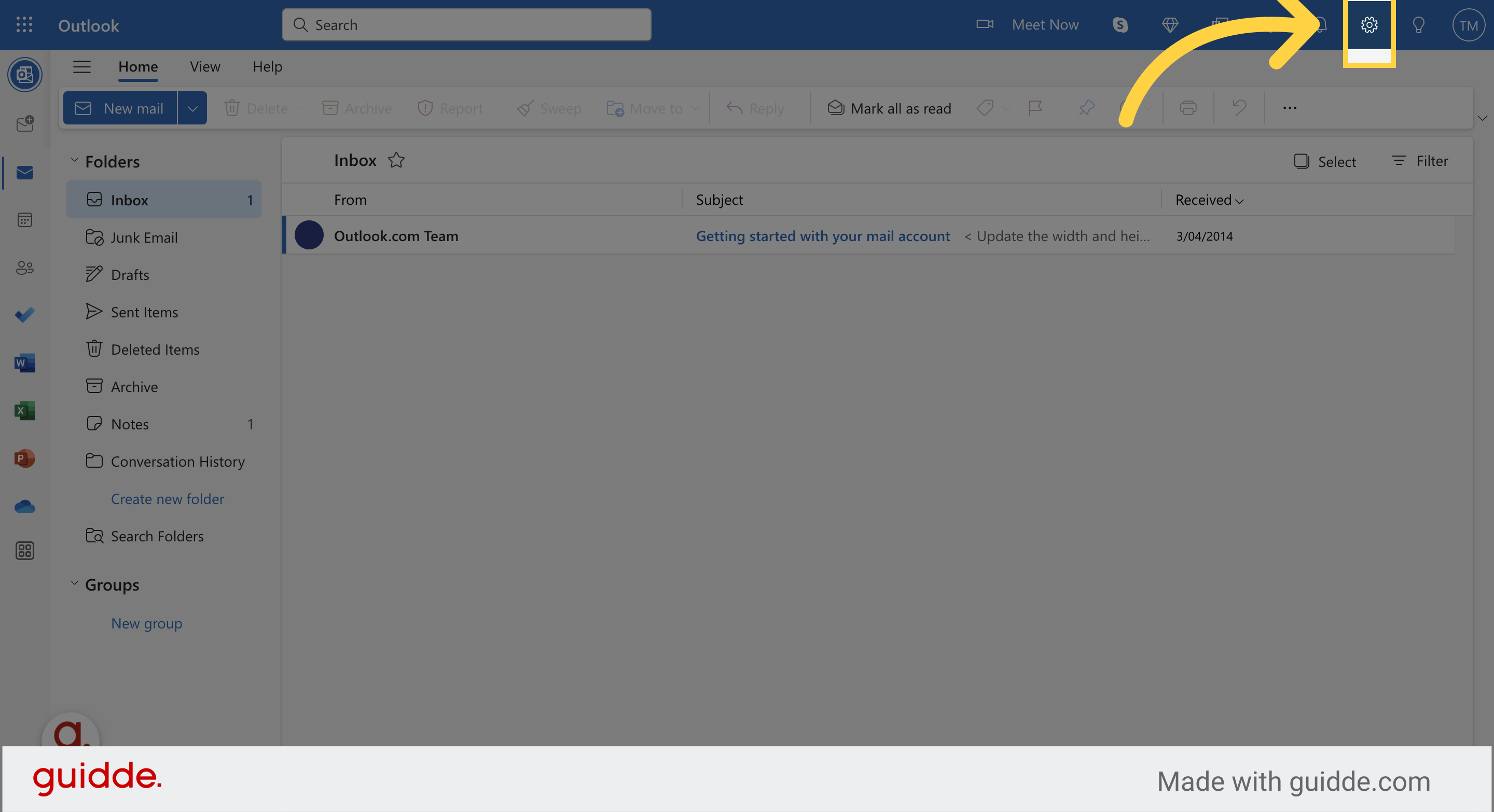Switch to the Help tab

[x=267, y=67]
